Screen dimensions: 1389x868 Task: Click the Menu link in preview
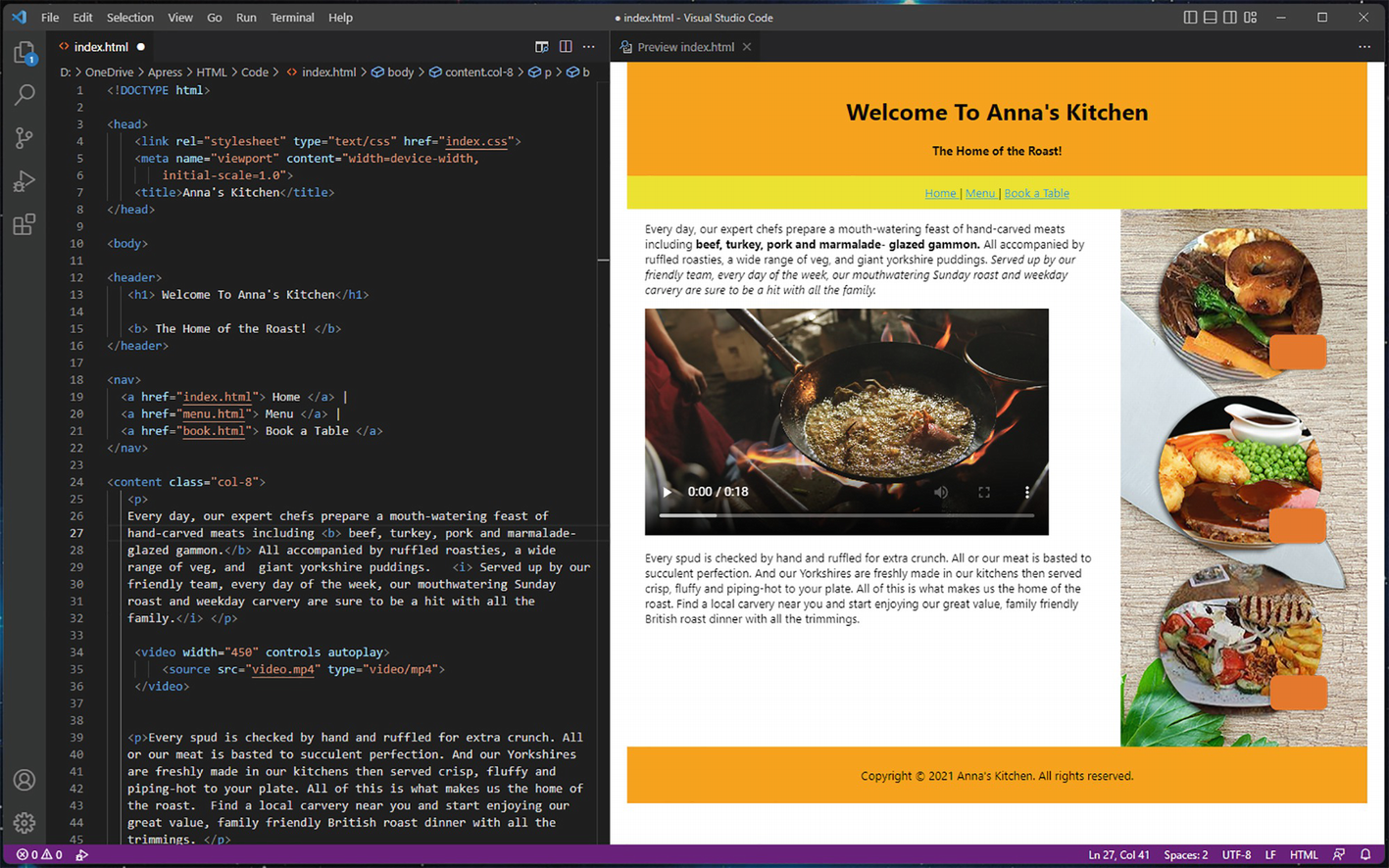[x=979, y=193]
